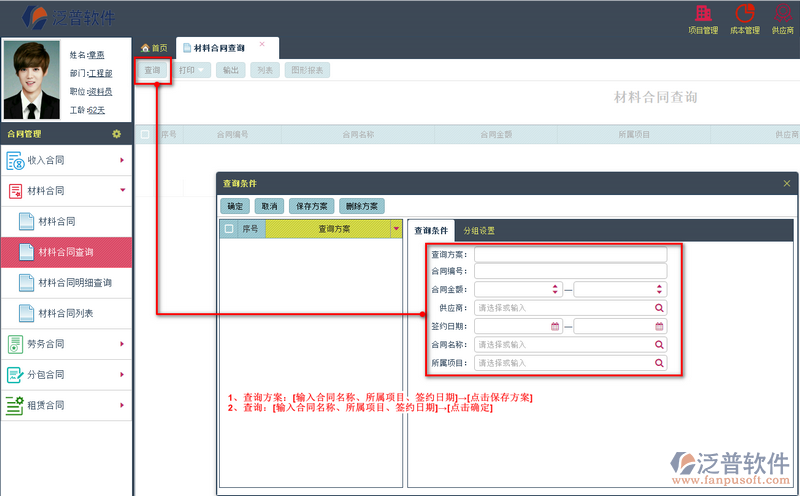800x496 pixels.
Task: Open the 查询方案 column dropdown arrow
Action: pyautogui.click(x=396, y=229)
